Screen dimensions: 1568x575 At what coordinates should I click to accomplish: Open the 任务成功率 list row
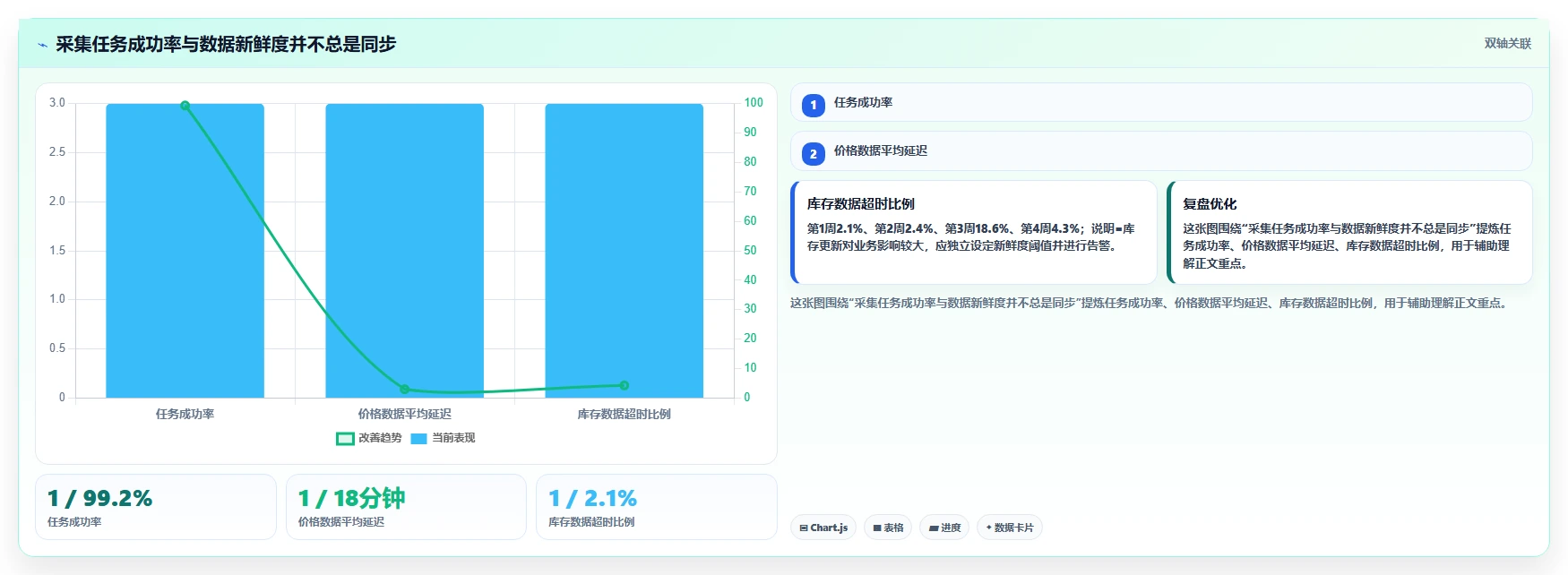pos(1161,102)
